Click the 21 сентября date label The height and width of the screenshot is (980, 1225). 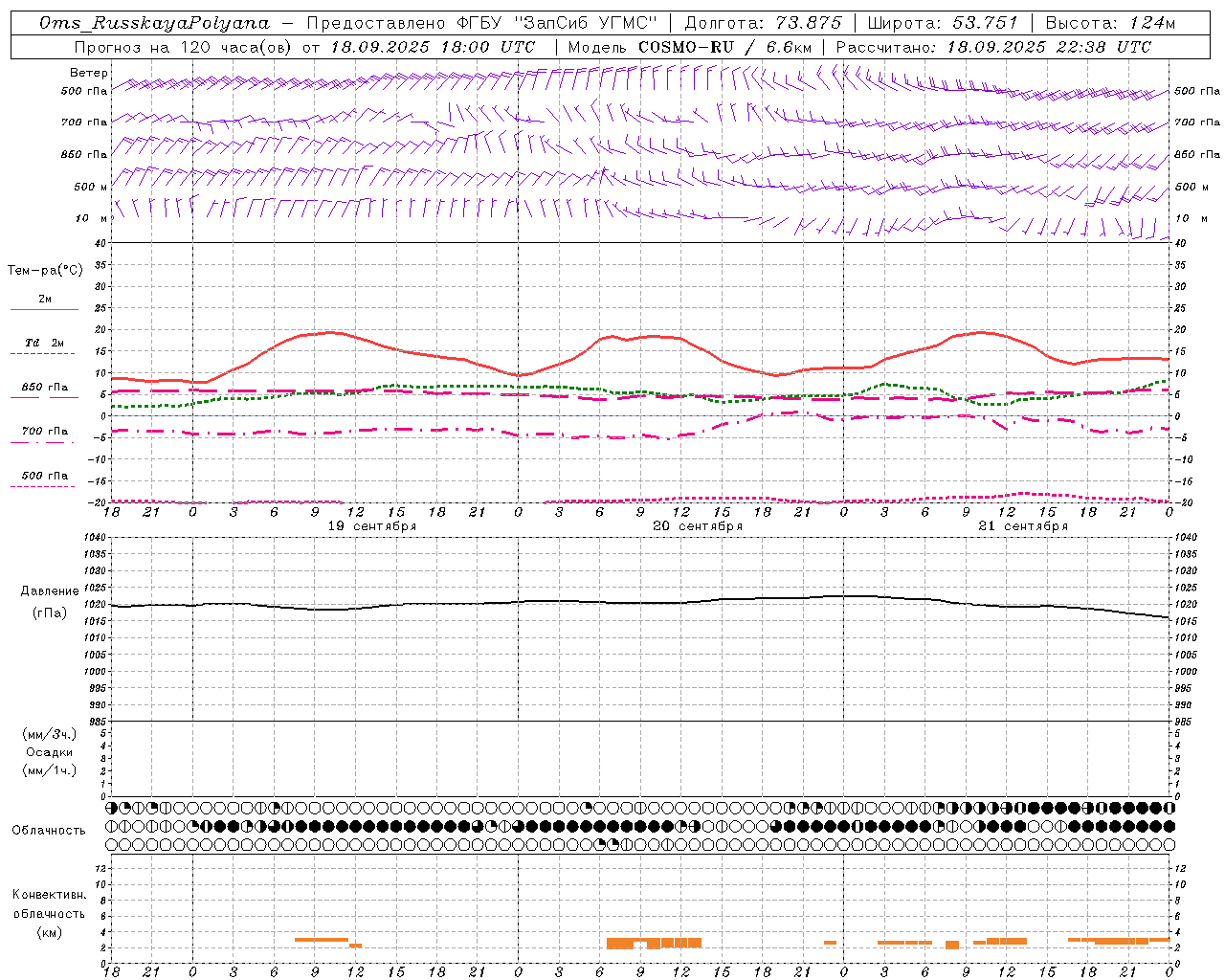tap(1023, 526)
